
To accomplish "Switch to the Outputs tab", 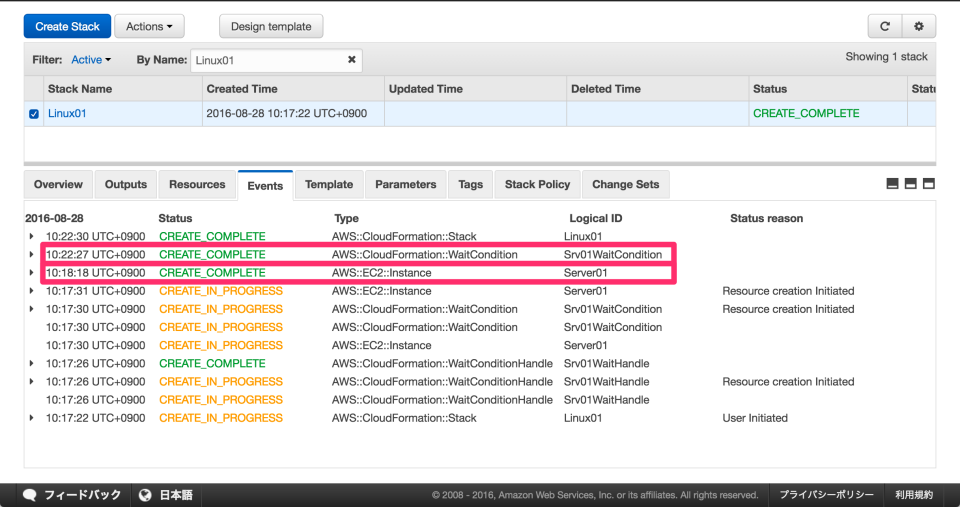I will [x=126, y=184].
